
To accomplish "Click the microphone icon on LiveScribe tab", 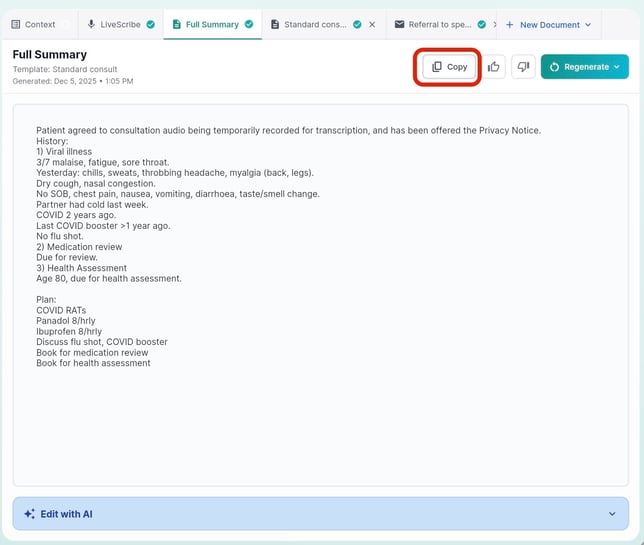I will click(x=92, y=24).
